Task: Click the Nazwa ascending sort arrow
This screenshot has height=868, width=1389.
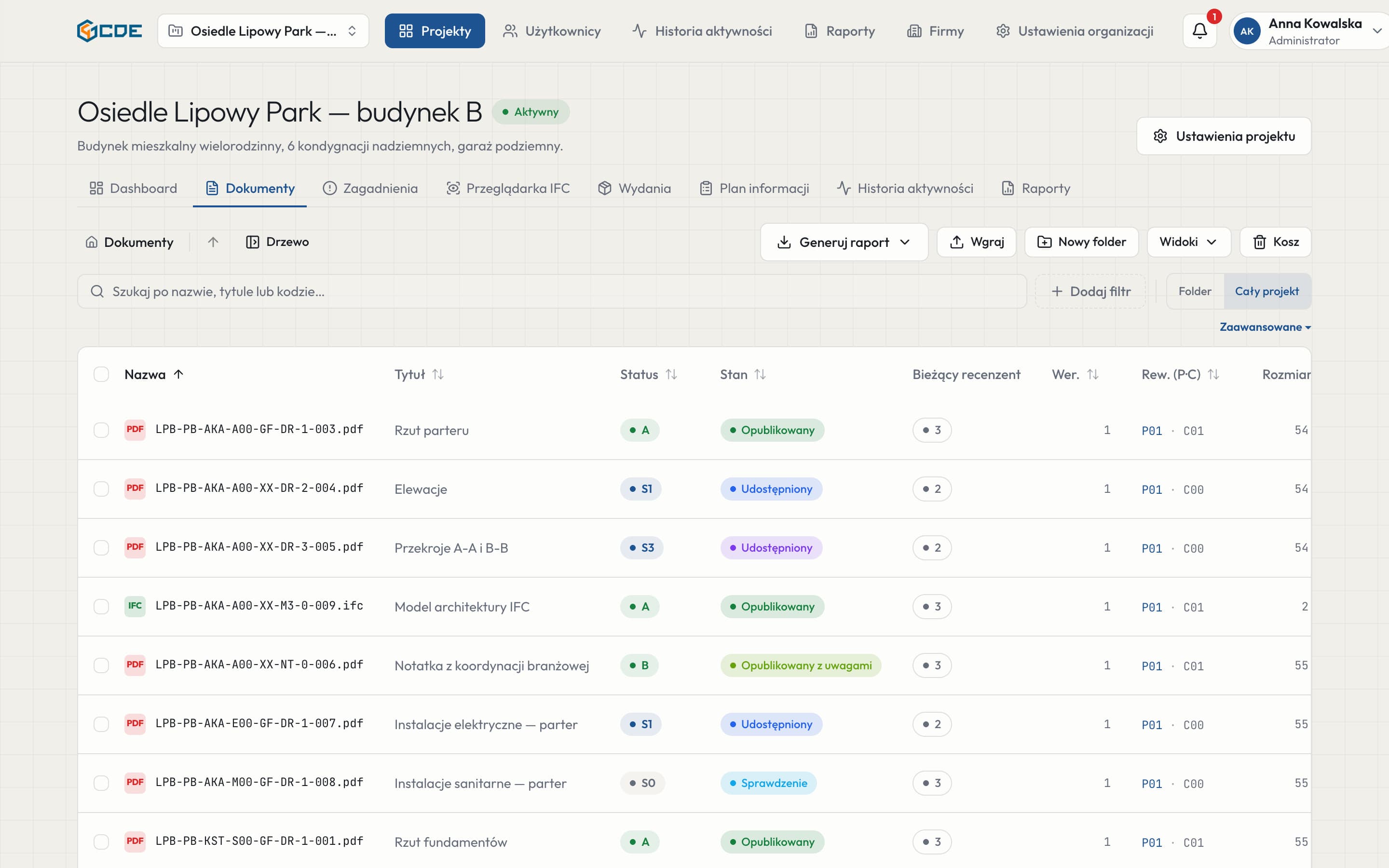Action: pos(178,374)
